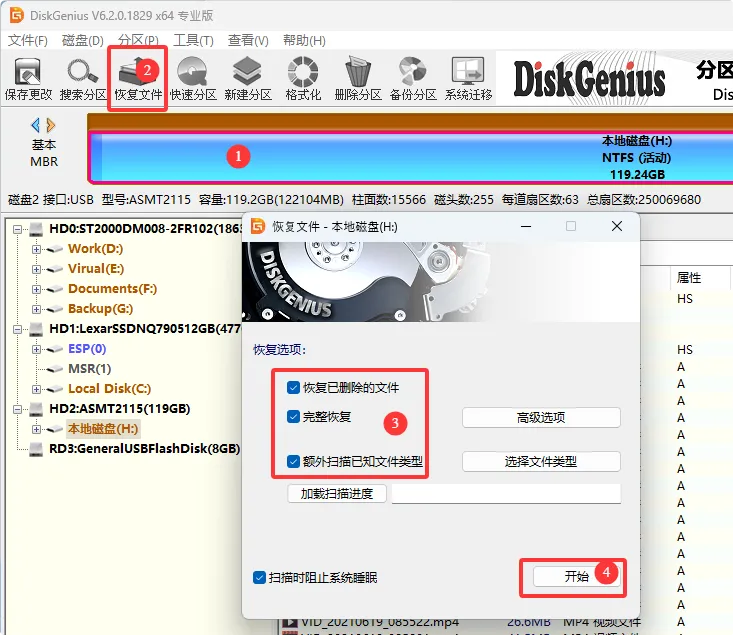Expand the Local Disk(C:) tree node

(36, 389)
